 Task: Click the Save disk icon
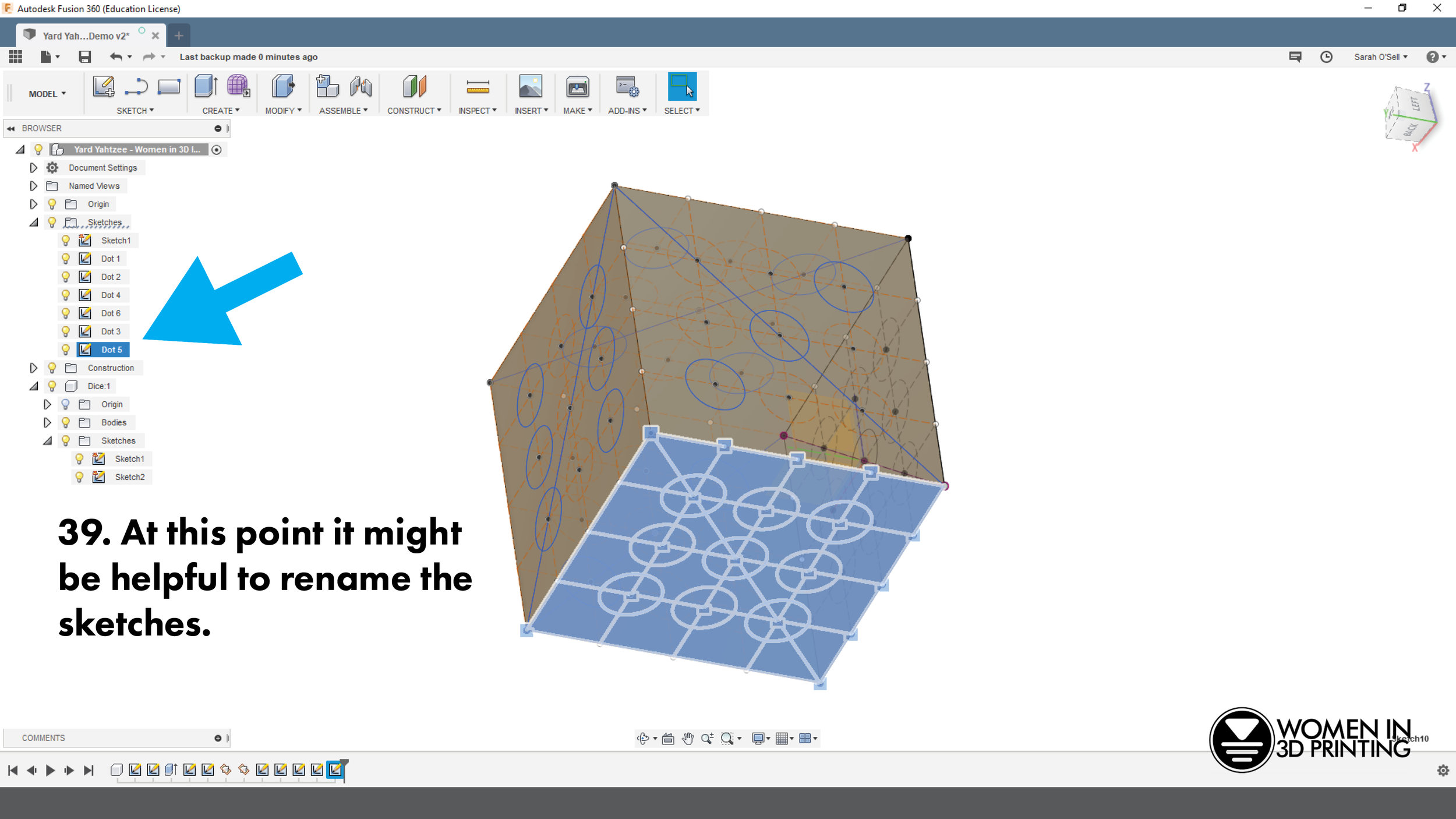coord(85,57)
